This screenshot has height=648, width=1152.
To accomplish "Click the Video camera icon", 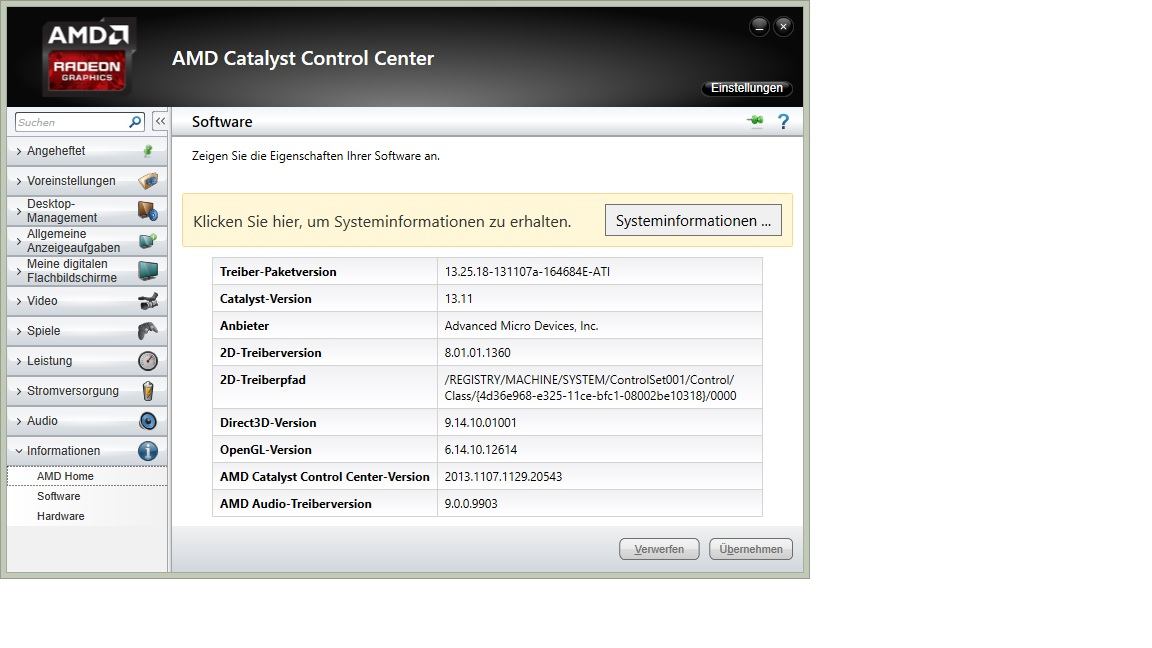I will 148,300.
